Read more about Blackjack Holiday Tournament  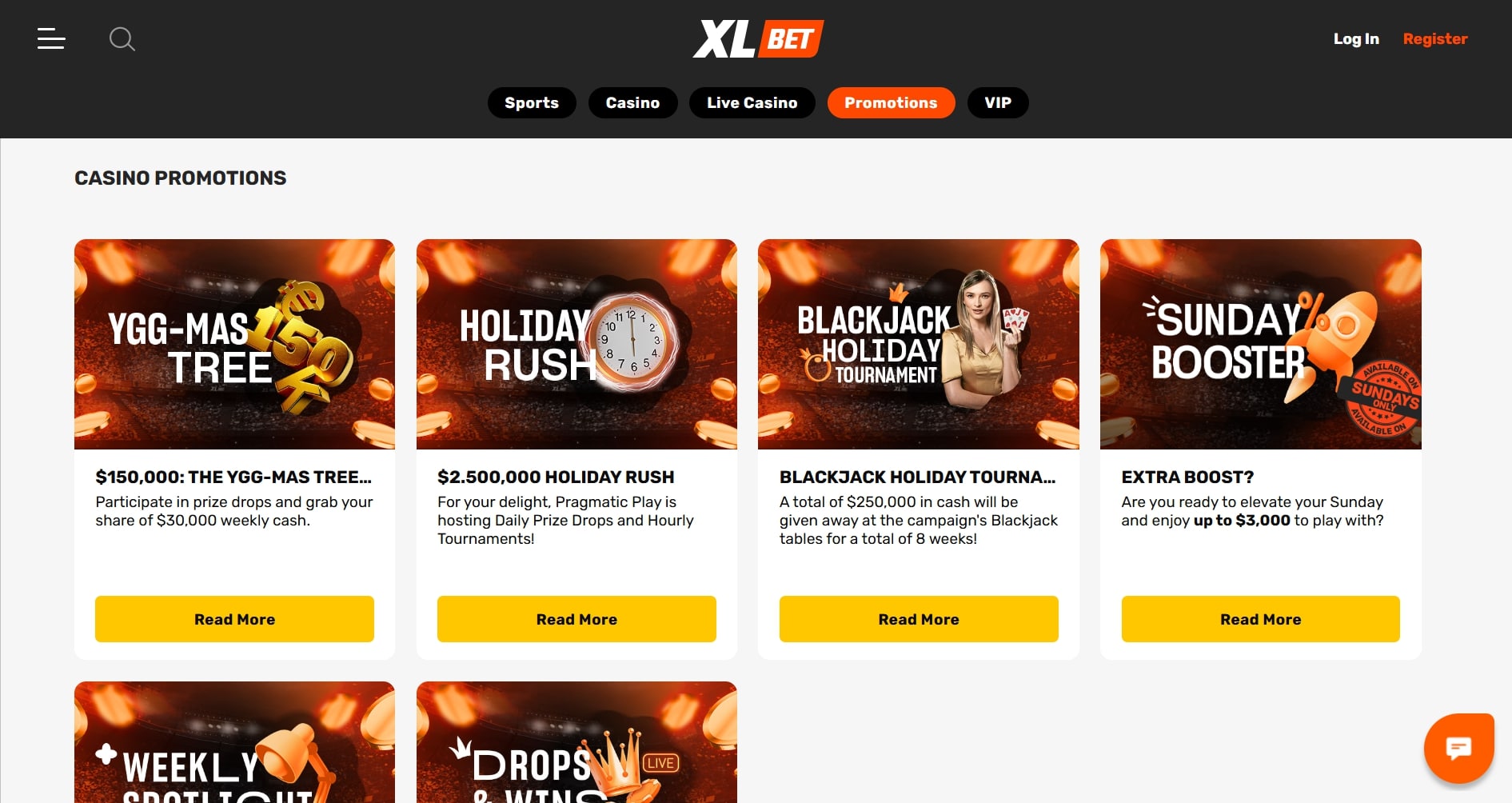[919, 619]
